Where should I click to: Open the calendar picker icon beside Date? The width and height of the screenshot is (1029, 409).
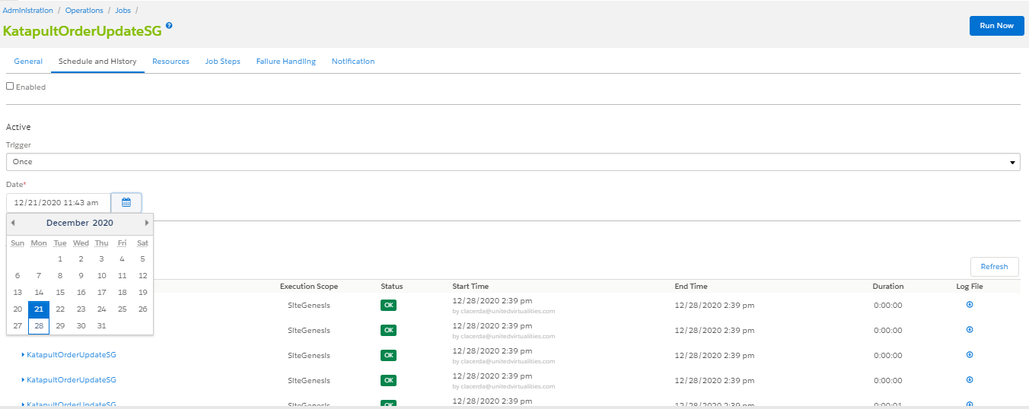click(x=127, y=202)
